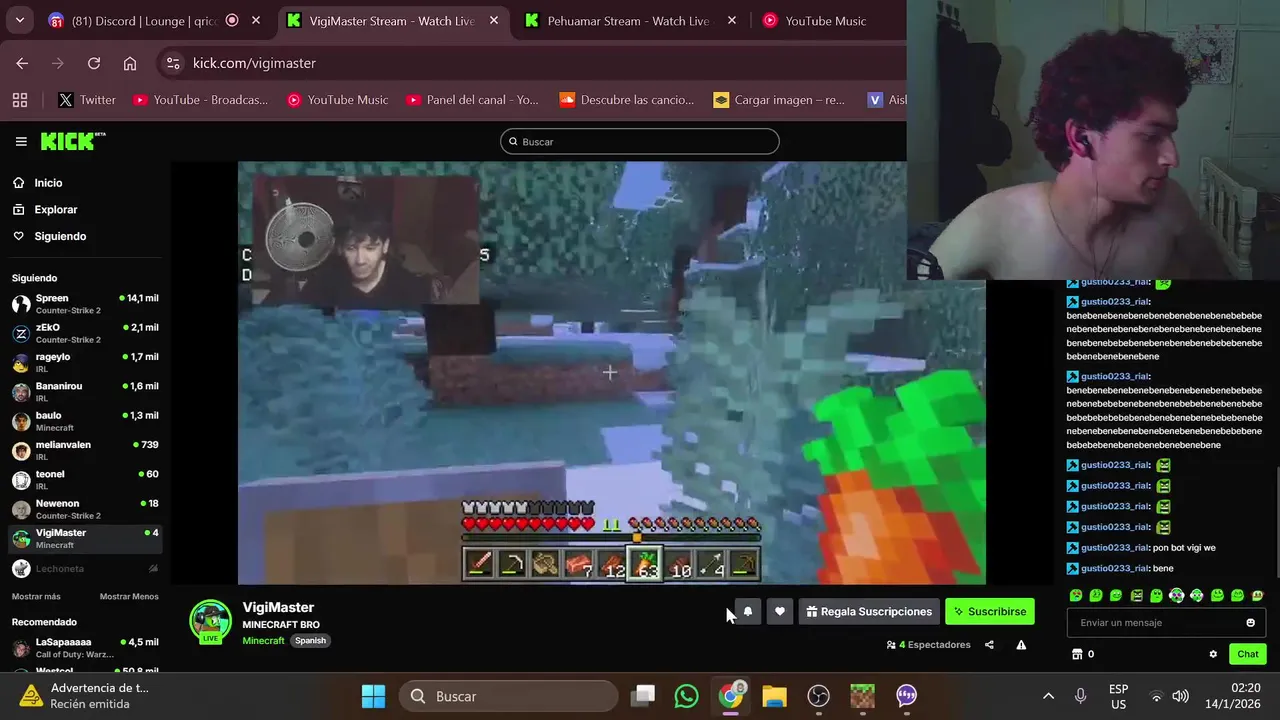This screenshot has width=1280, height=720.
Task: Open YouTube - Broadcas... bookmark
Action: tap(200, 100)
